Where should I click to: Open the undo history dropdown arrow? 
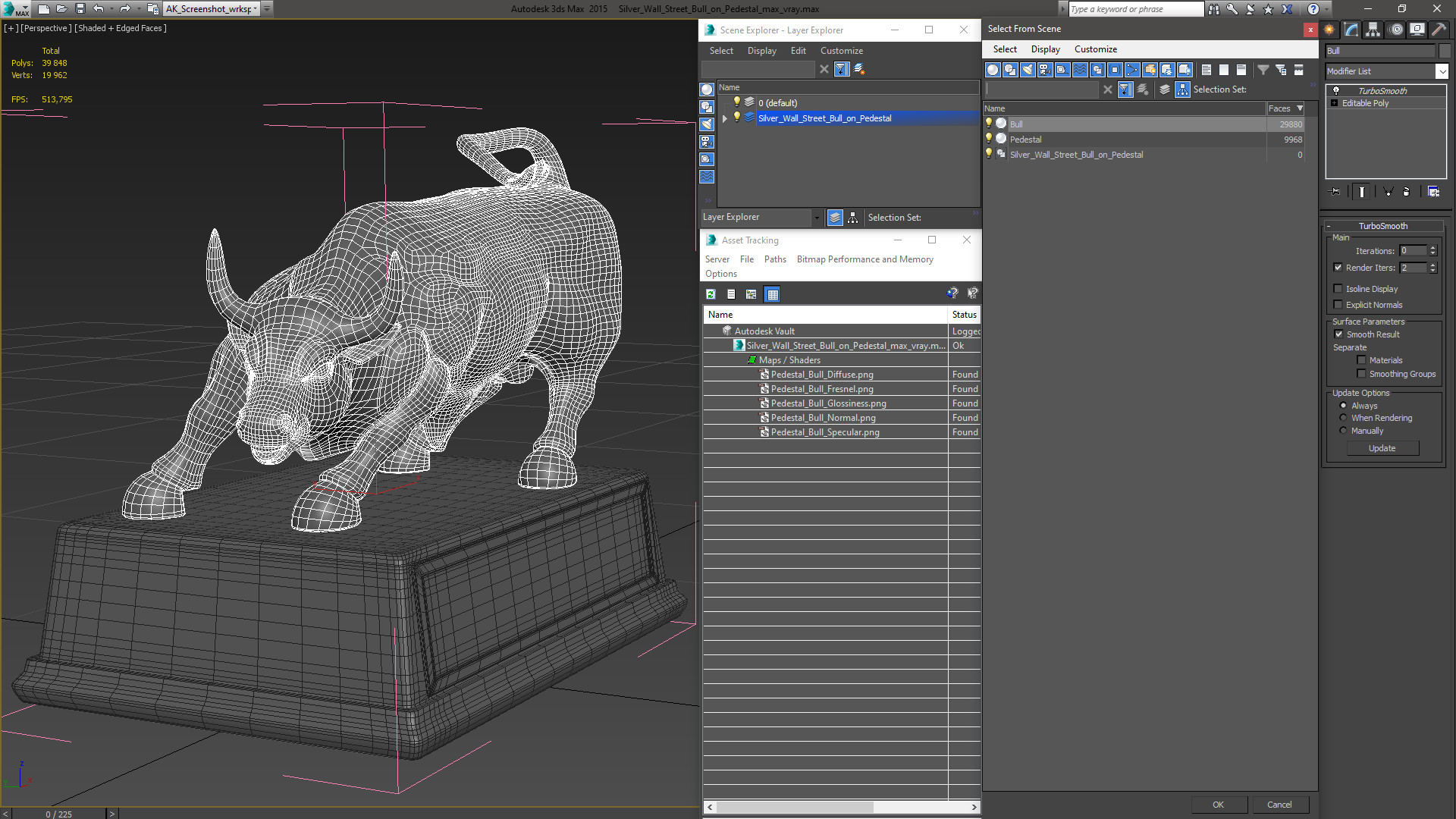pos(111,9)
